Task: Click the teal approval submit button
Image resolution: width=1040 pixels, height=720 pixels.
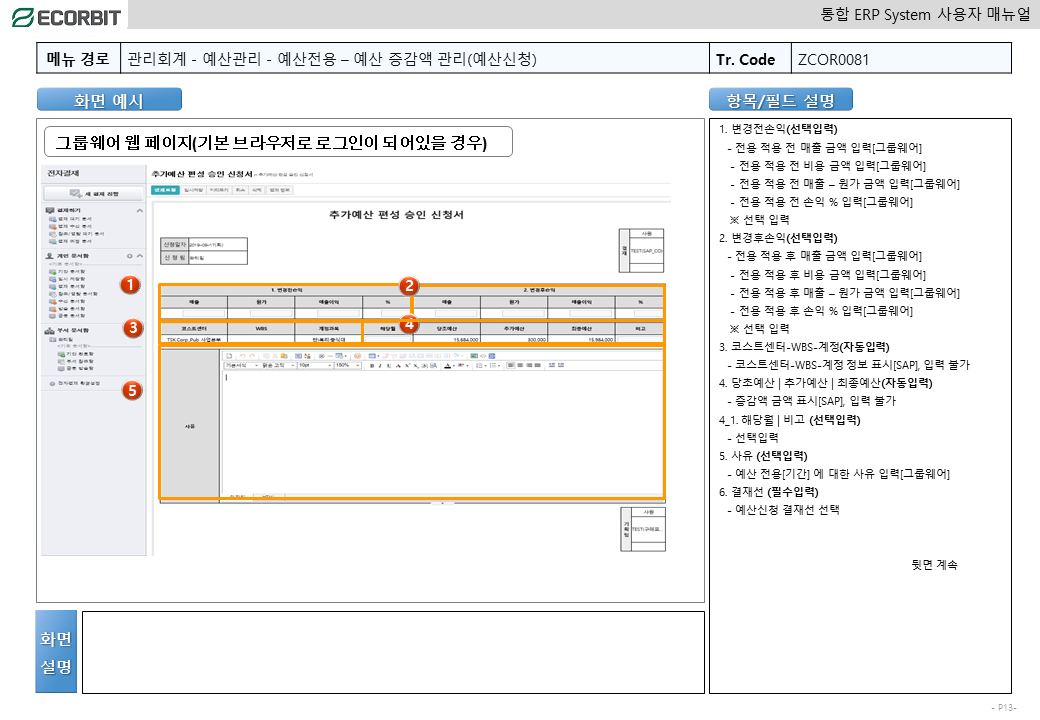Action: pos(164,188)
